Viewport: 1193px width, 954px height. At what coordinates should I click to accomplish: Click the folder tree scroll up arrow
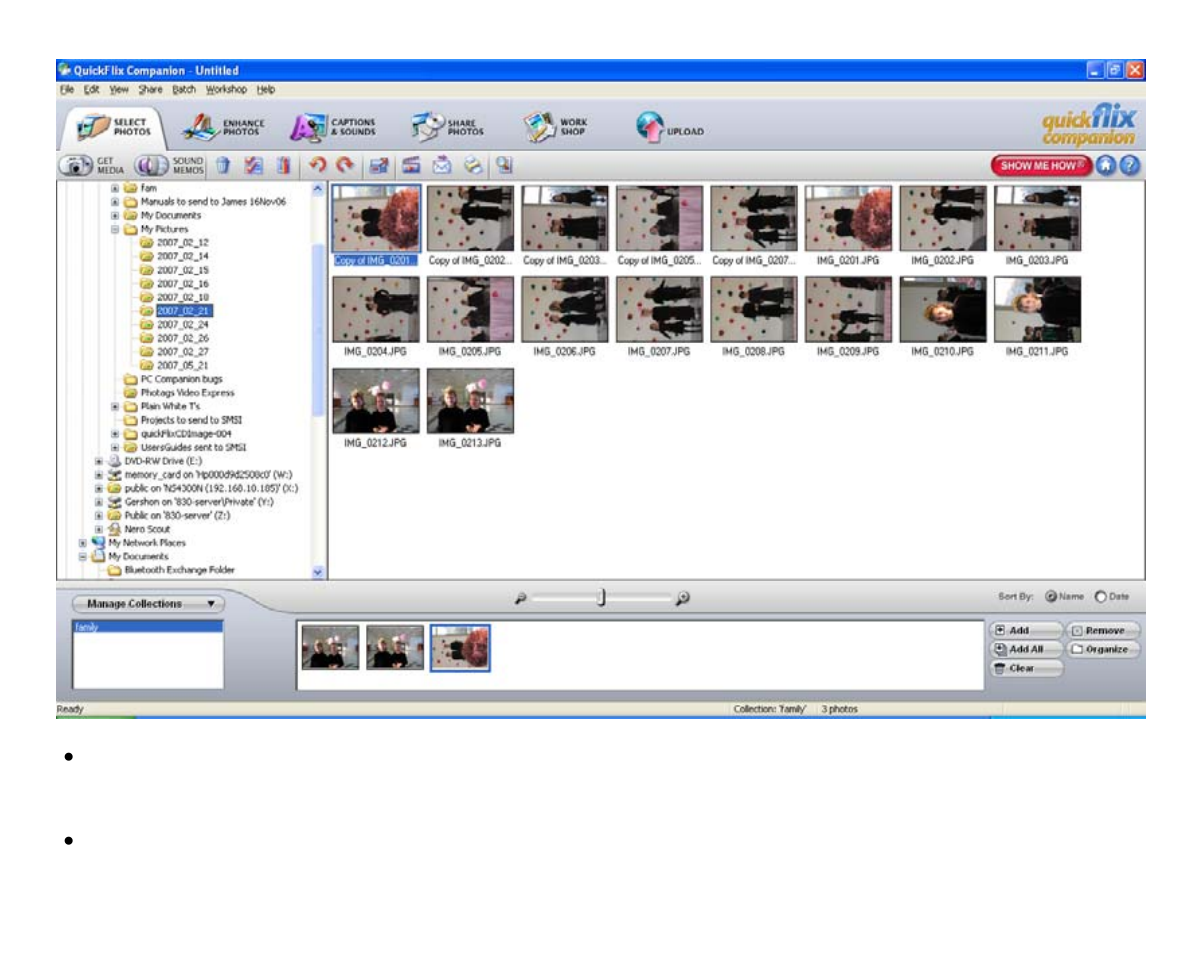coord(318,188)
